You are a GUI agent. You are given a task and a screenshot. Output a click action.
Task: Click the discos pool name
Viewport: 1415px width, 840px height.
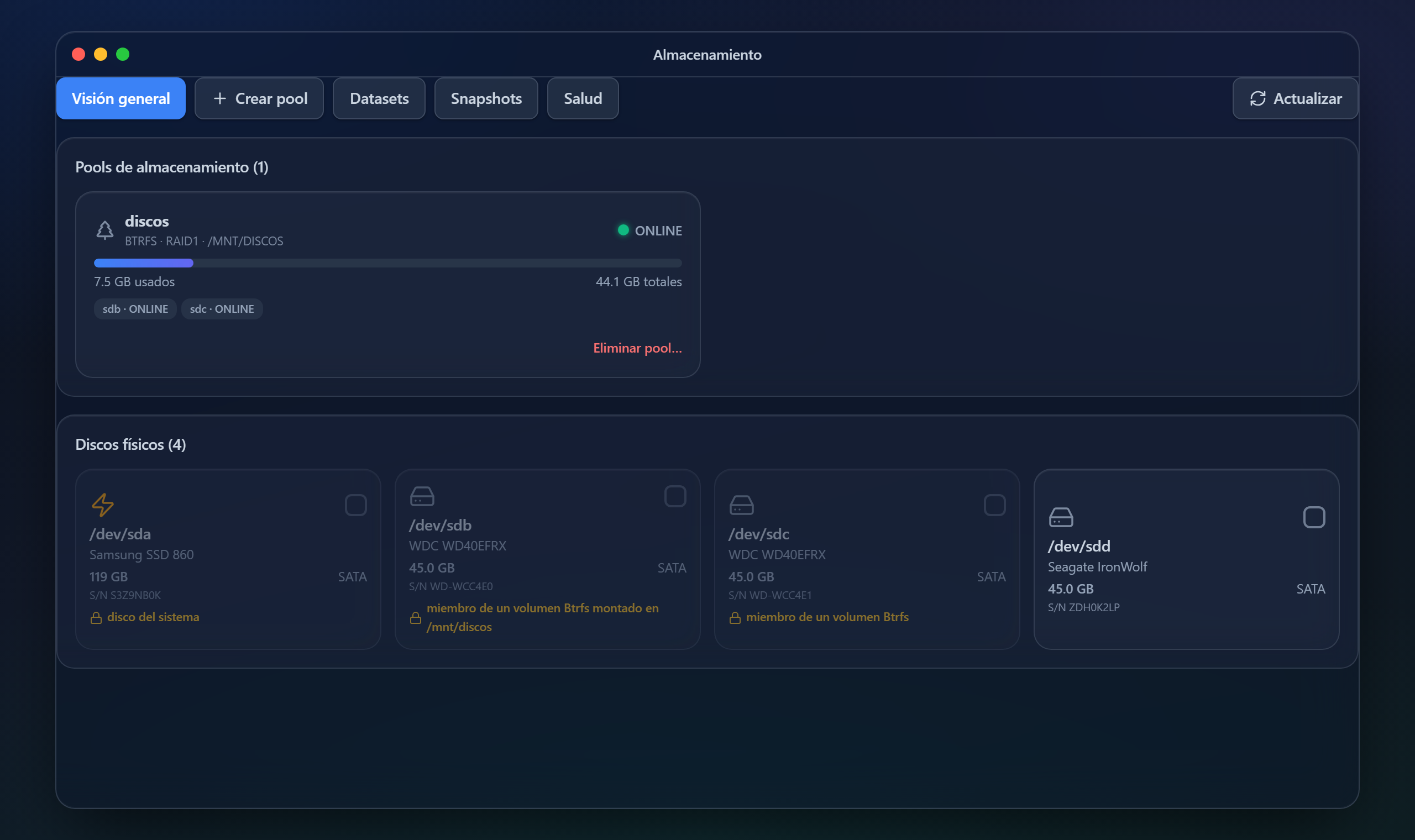[x=146, y=221]
